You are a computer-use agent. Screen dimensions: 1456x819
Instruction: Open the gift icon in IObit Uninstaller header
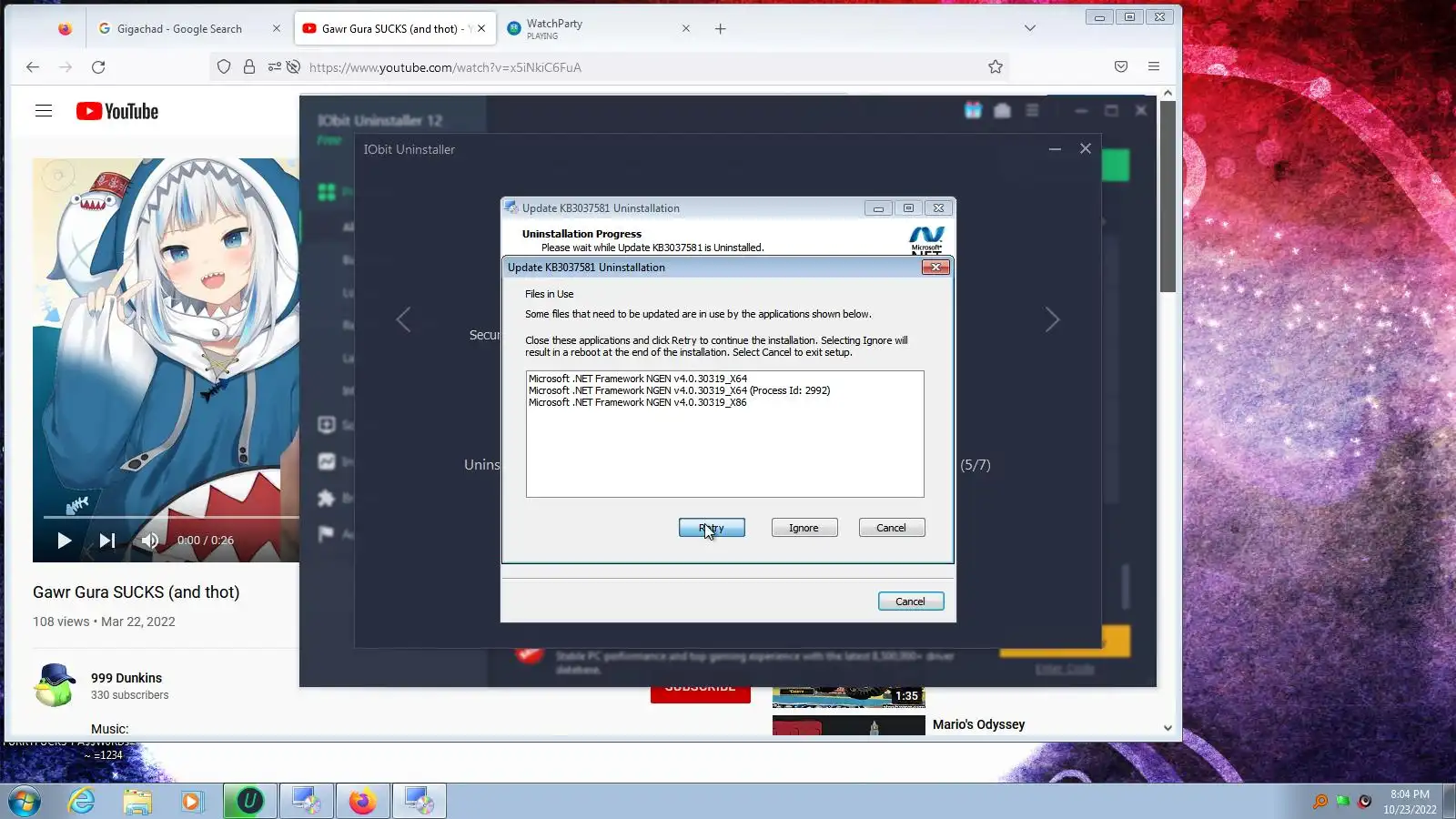tap(973, 110)
